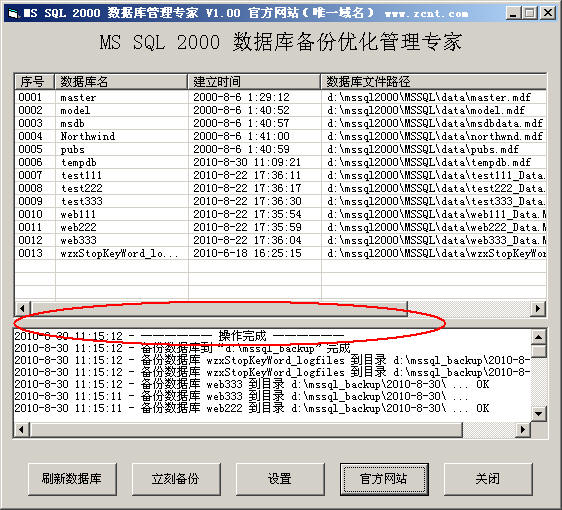
Task: Select the web111 database row
Action: tap(281, 214)
